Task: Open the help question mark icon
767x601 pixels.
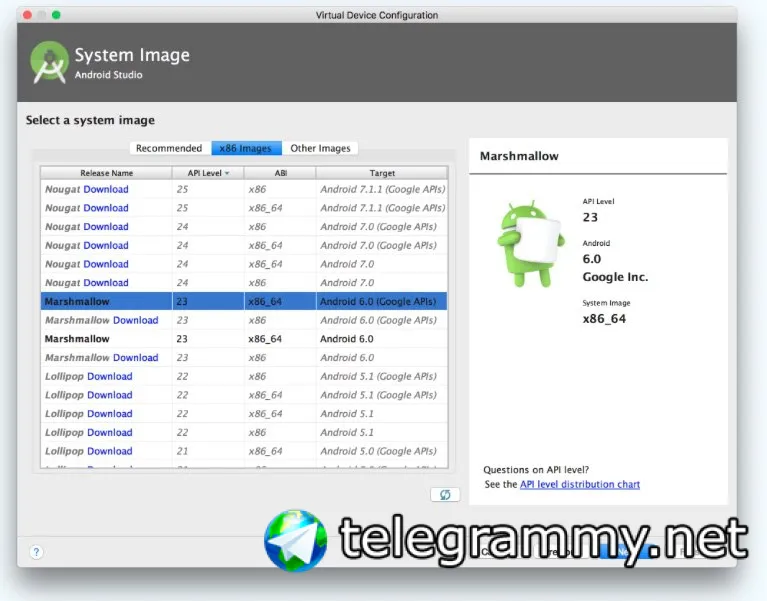Action: click(x=36, y=552)
